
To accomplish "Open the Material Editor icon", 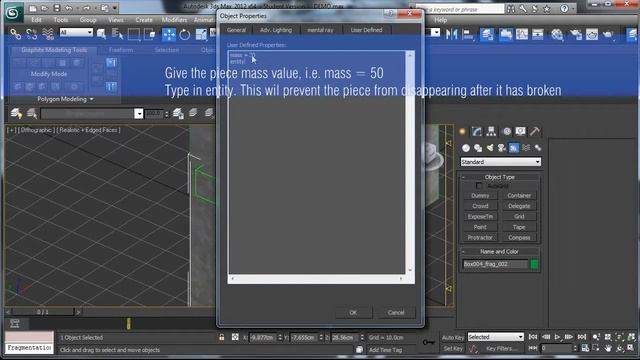I will 557,34.
